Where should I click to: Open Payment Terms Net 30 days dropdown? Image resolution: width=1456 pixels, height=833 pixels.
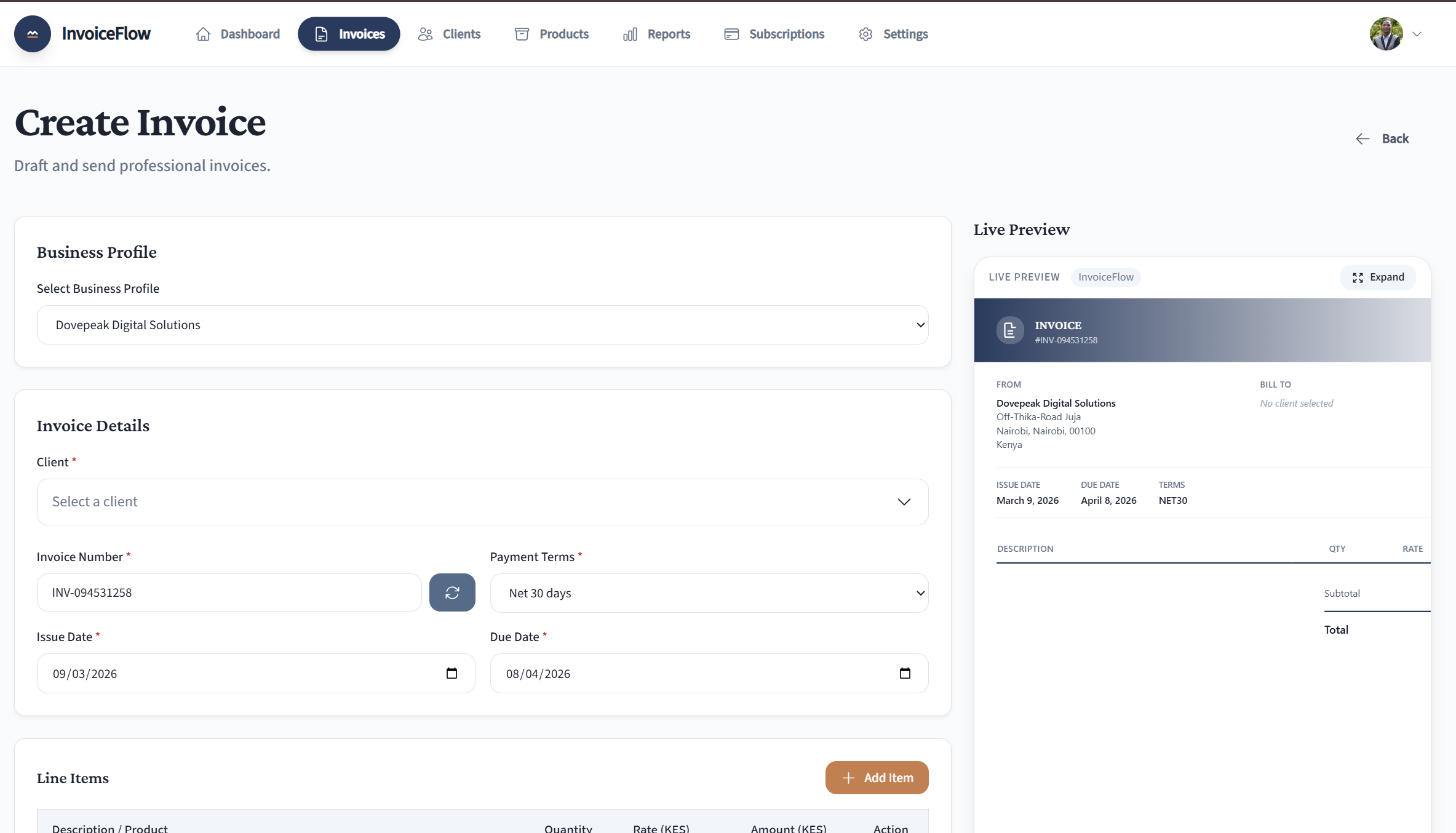709,593
